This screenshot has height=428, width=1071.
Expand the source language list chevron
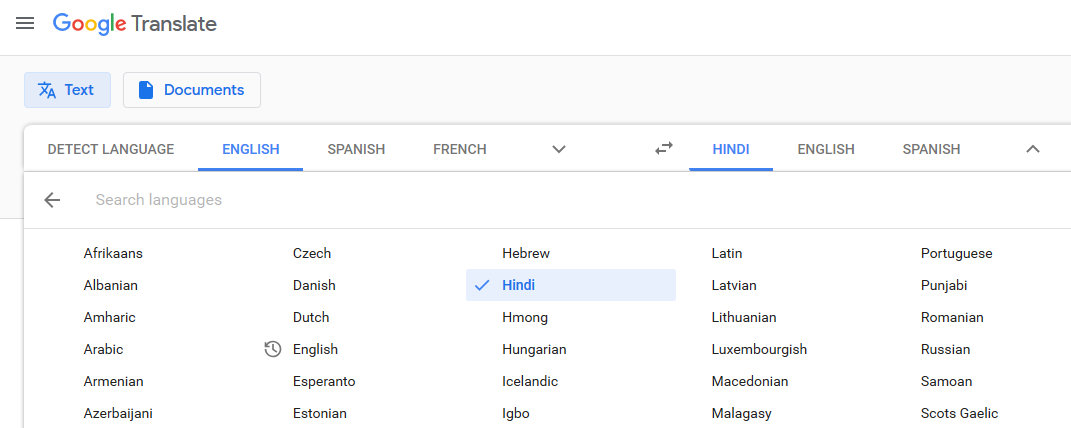click(559, 149)
